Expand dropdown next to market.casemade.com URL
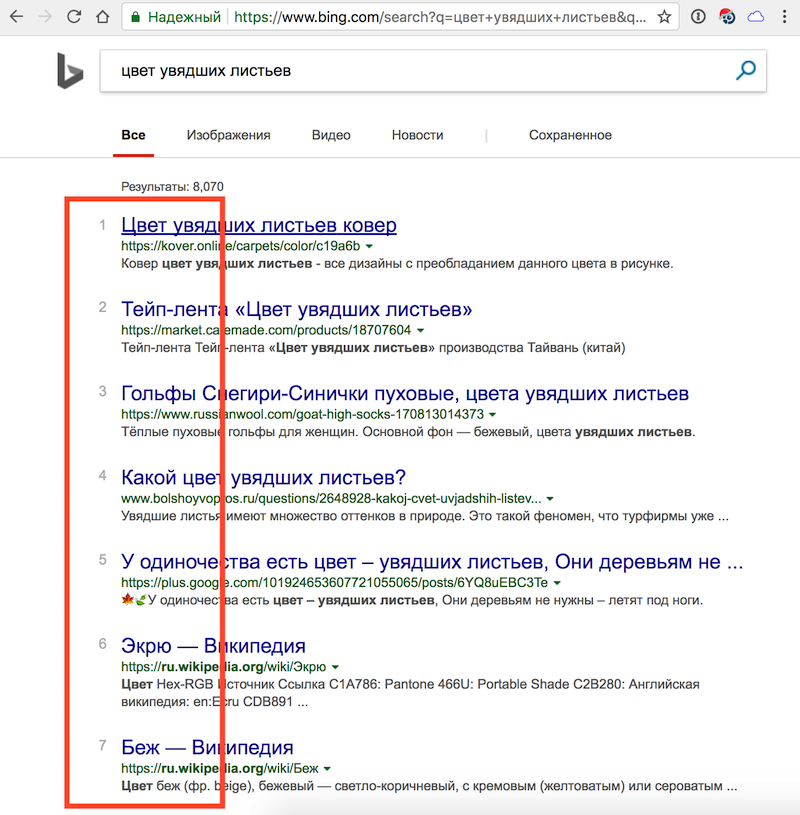 coord(420,331)
